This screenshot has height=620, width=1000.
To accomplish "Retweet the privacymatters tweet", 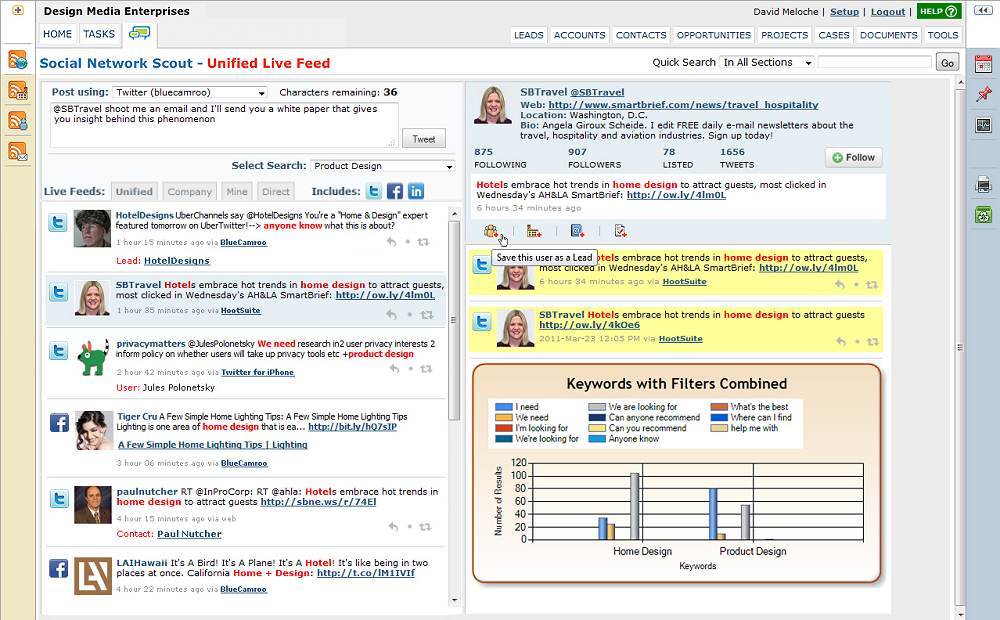I will 426,369.
